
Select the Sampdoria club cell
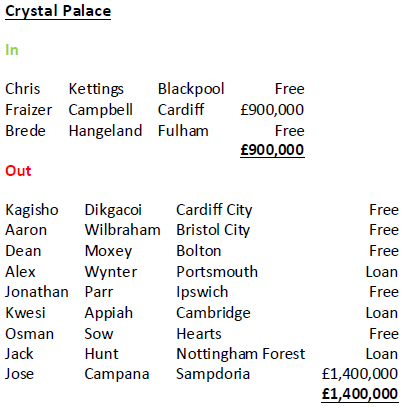[213, 374]
